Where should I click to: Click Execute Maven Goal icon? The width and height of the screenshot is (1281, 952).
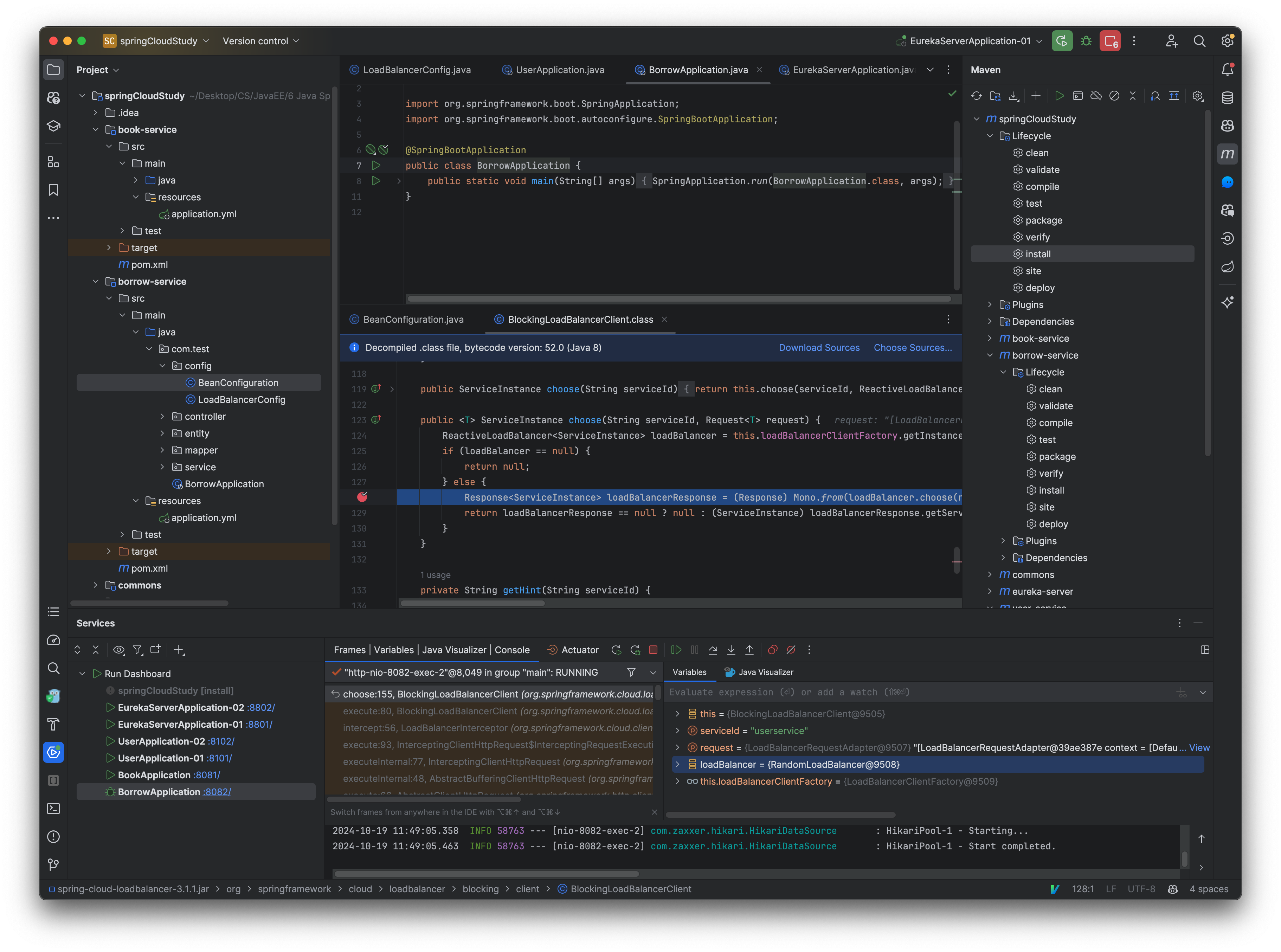pos(1077,96)
